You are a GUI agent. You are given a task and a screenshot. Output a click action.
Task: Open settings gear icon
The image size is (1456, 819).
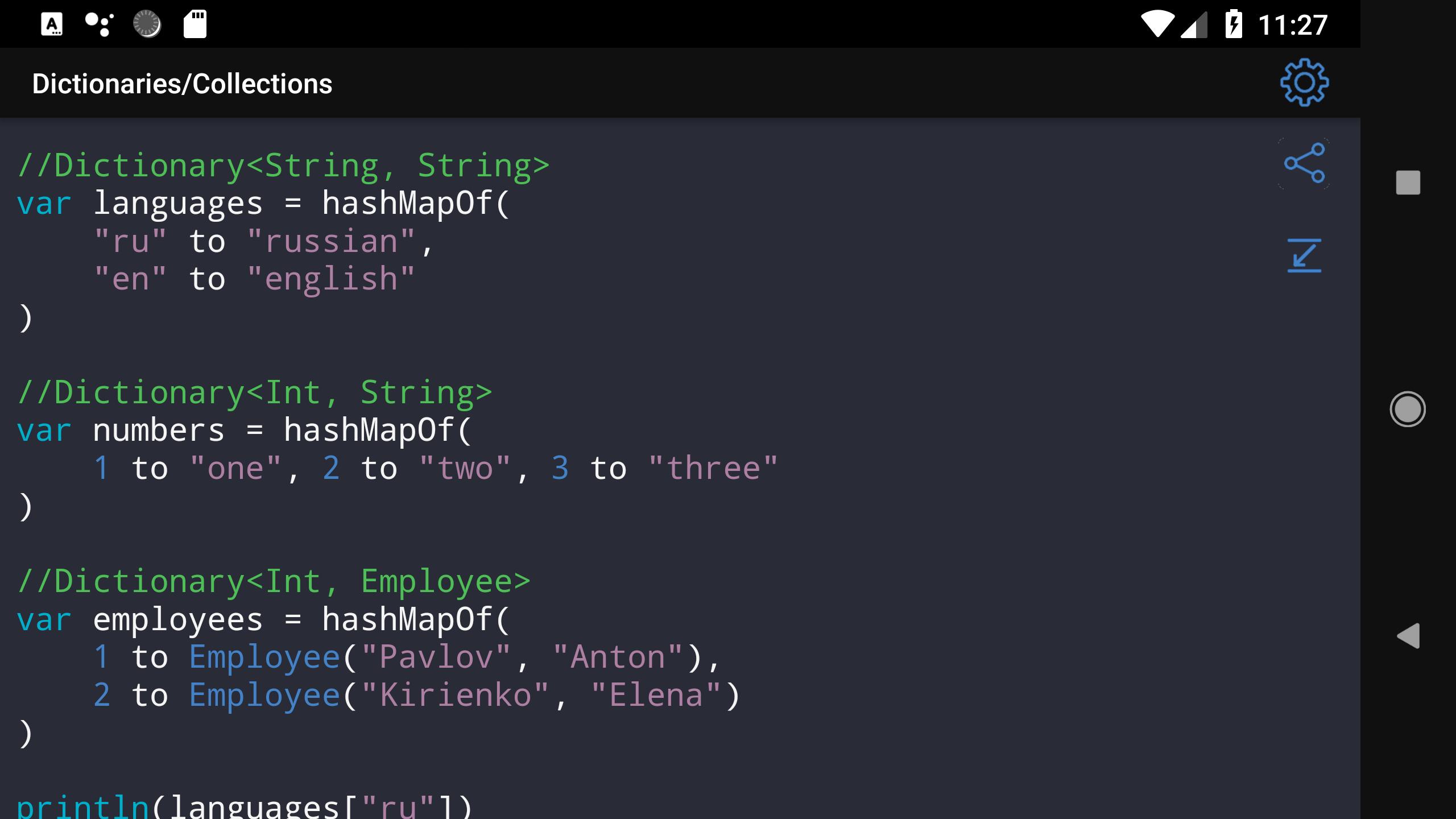[x=1304, y=83]
